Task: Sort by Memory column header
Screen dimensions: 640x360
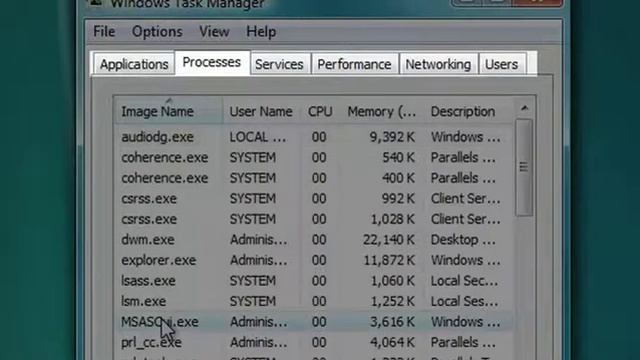Action: 382,111
